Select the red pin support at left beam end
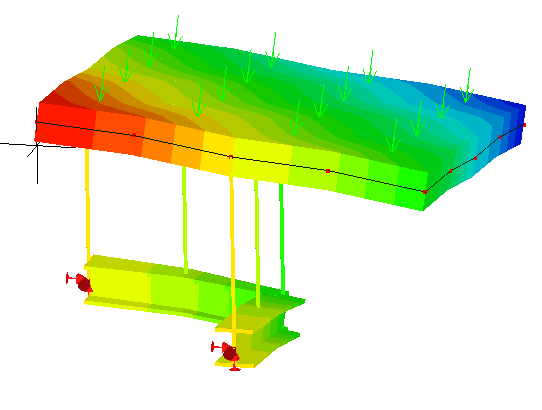Image resolution: width=542 pixels, height=410 pixels. click(80, 282)
